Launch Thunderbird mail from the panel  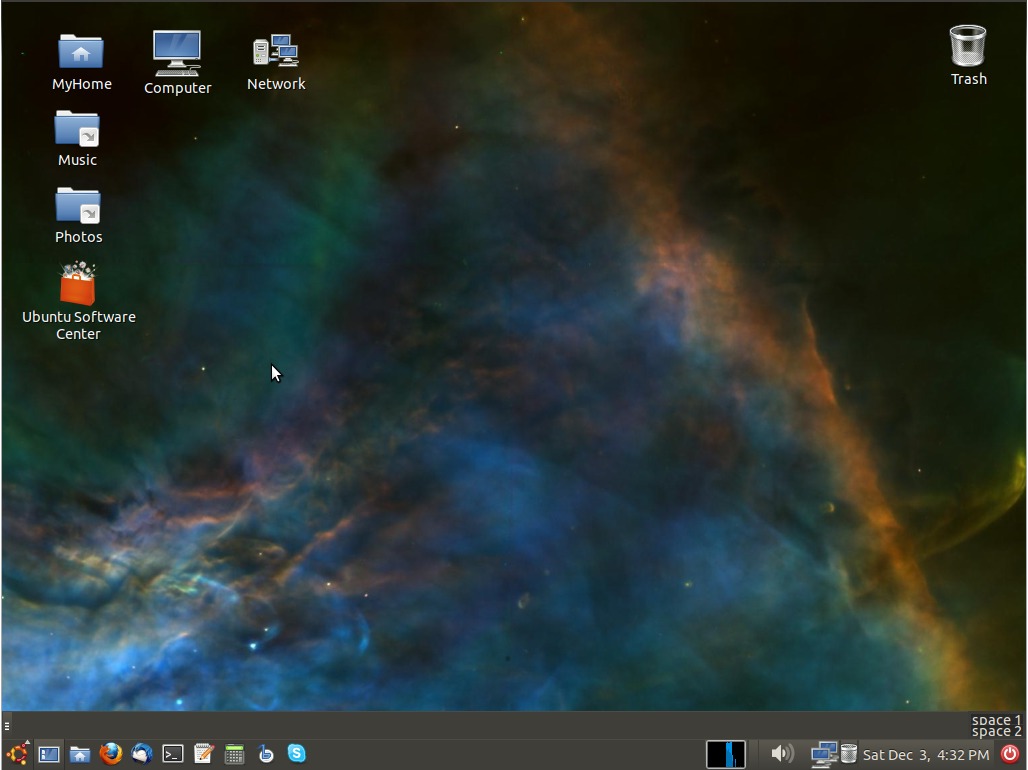click(142, 754)
